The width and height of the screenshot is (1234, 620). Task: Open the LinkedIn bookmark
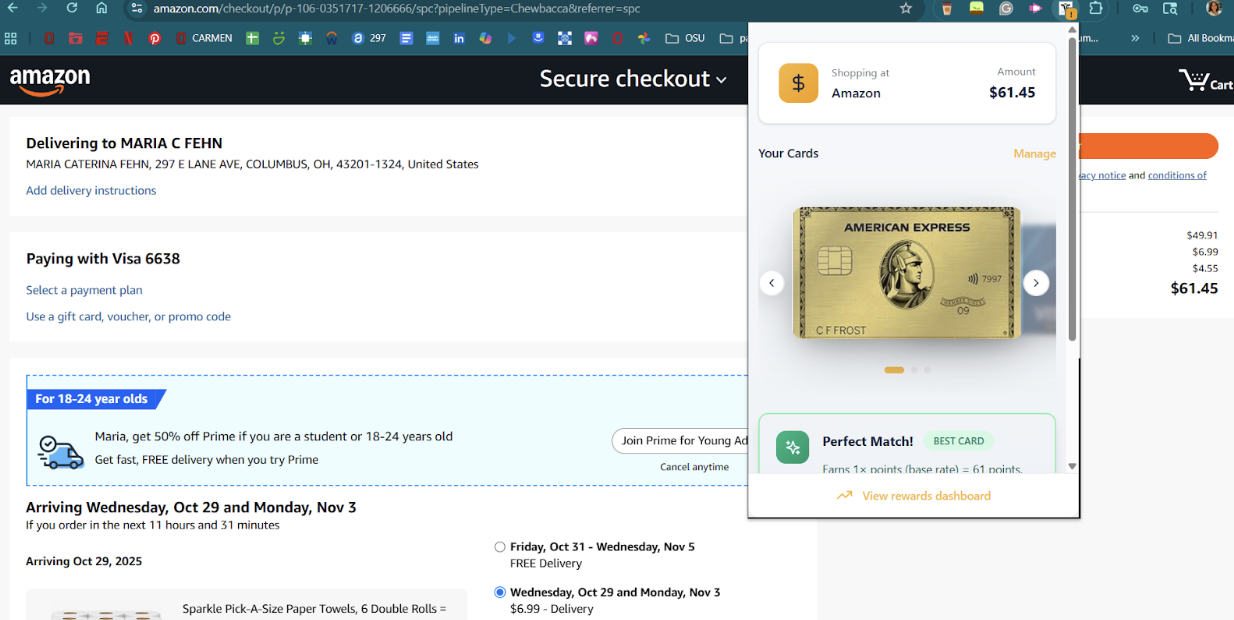tap(459, 38)
